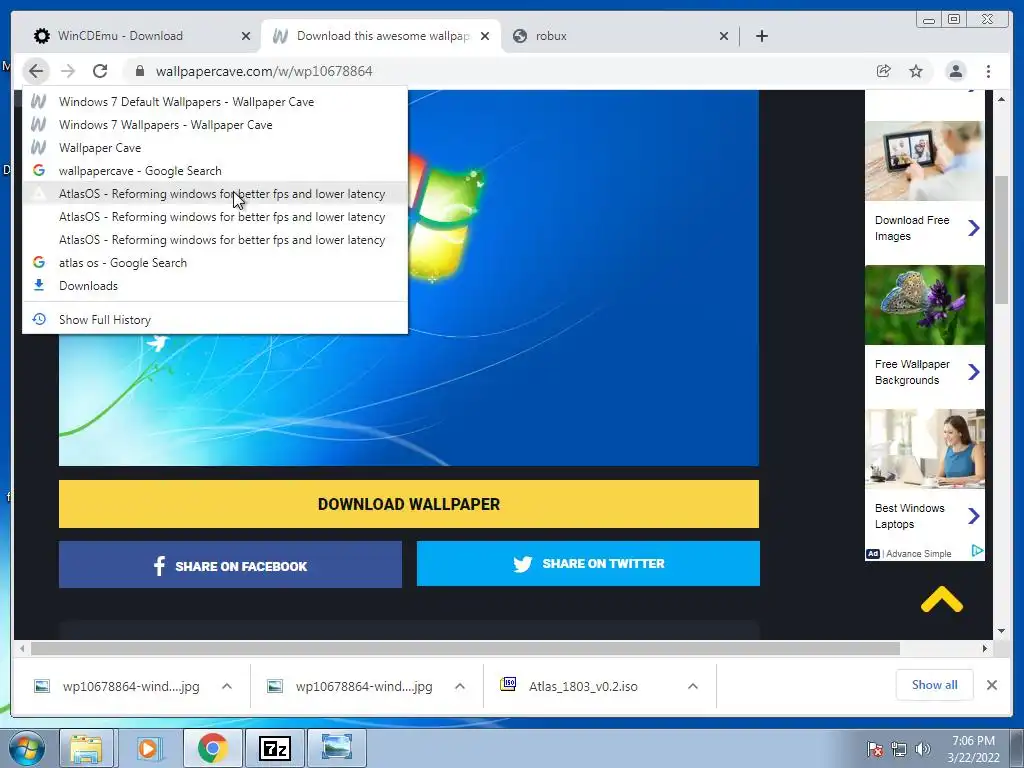Viewport: 1024px width, 768px height.
Task: Click SHARE ON TWITTER button
Action: pyautogui.click(x=588, y=564)
